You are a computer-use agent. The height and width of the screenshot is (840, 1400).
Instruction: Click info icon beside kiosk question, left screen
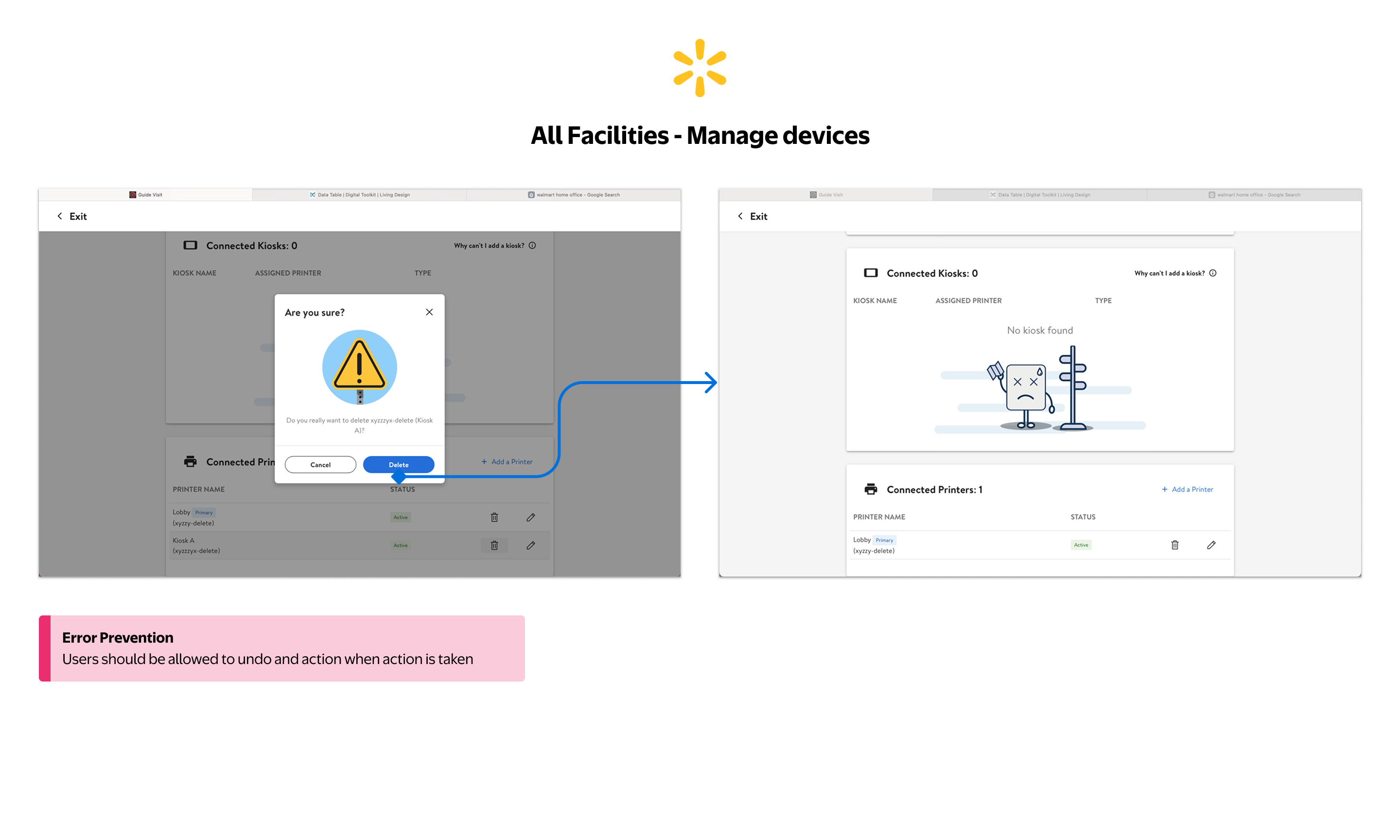[532, 245]
